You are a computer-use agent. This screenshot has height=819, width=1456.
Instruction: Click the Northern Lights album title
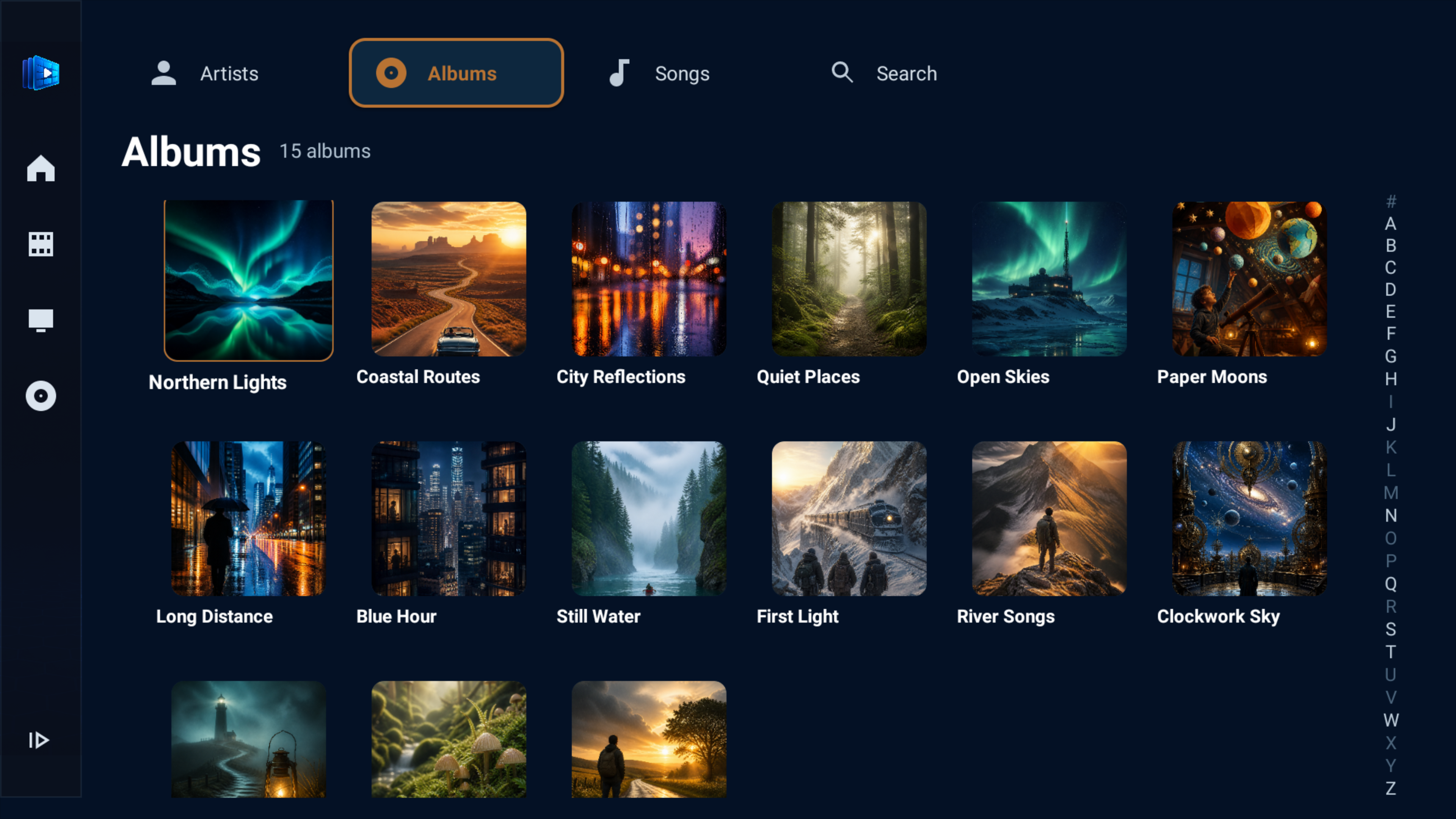click(x=218, y=383)
